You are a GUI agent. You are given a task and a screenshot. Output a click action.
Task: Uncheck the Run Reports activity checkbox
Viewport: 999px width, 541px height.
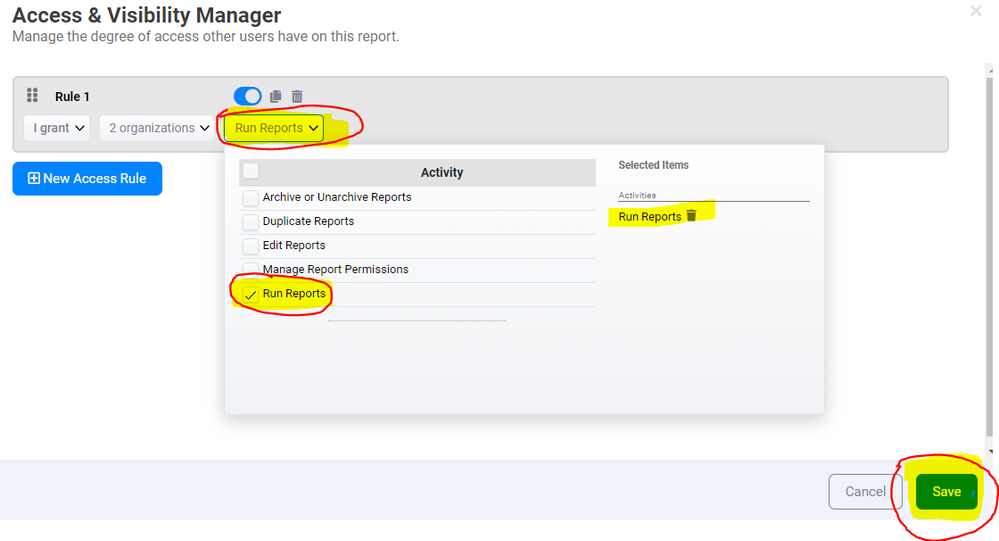pyautogui.click(x=251, y=295)
